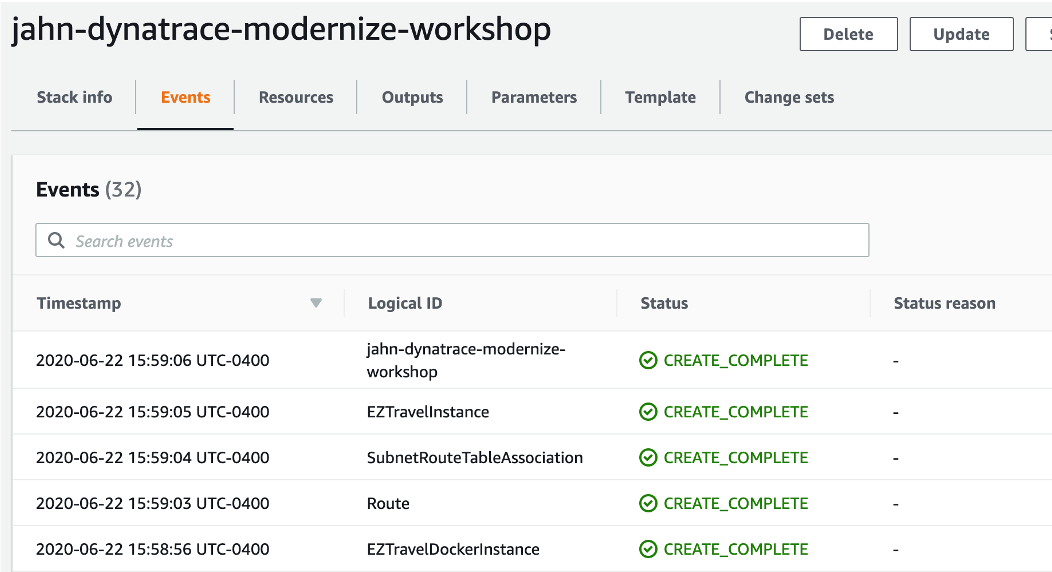Screen dimensions: 1052x572
Task: Click the Events (32) heading
Action: 89,190
